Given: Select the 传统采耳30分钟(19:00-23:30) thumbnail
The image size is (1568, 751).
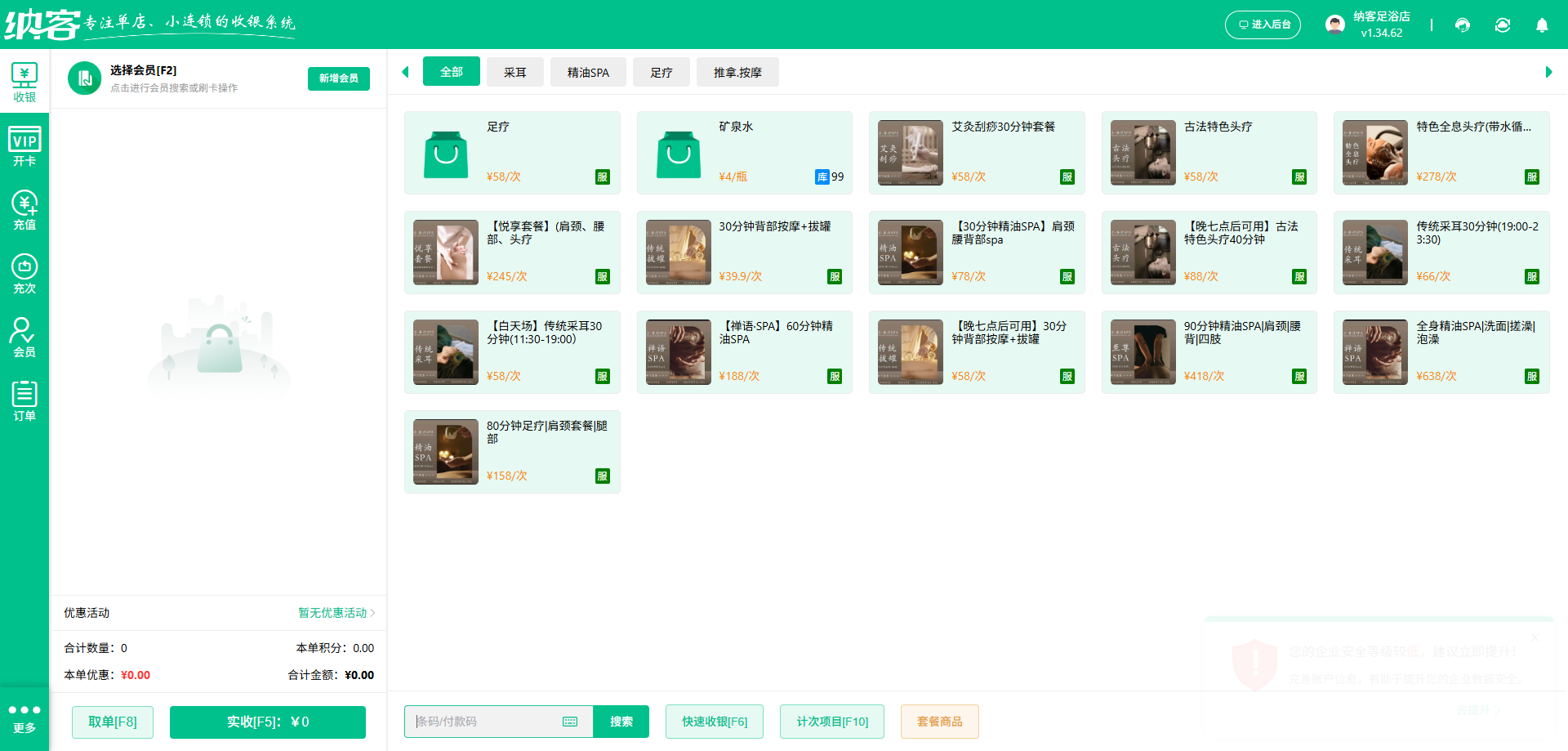Looking at the screenshot, I should (1375, 253).
